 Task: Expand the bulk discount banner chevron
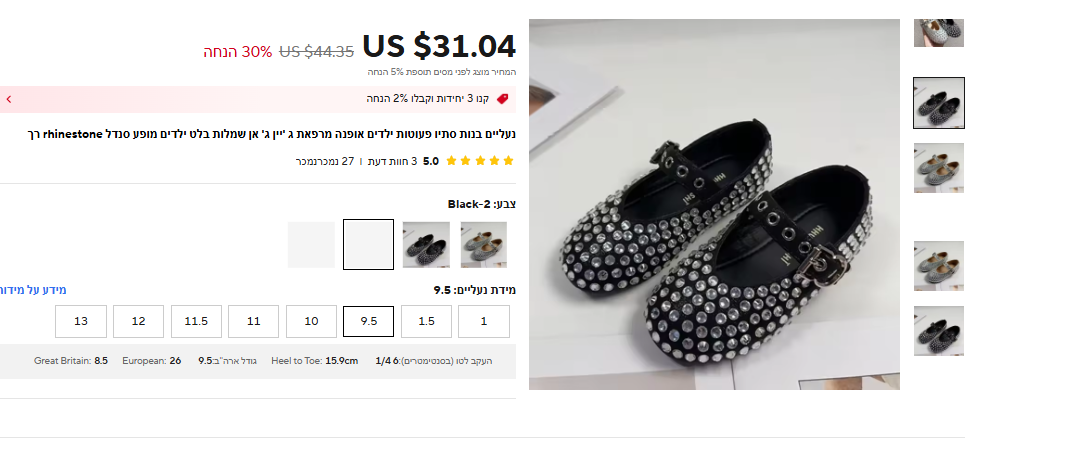[x=9, y=99]
